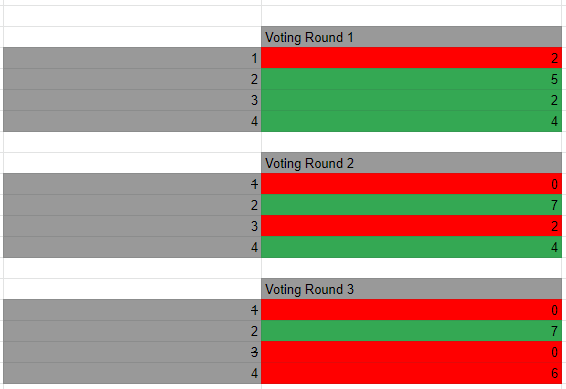Select Round 2 green cell showing 7

pyautogui.click(x=412, y=205)
